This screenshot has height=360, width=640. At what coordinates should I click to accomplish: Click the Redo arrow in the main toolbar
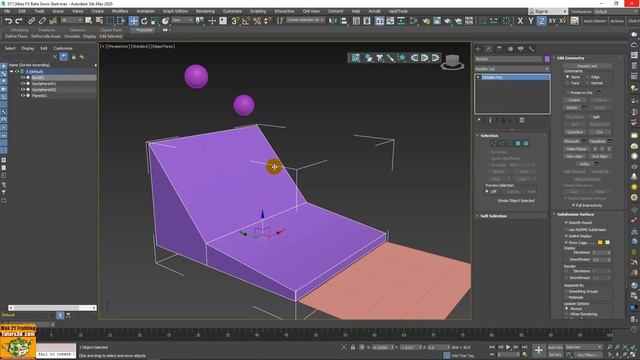[19, 21]
